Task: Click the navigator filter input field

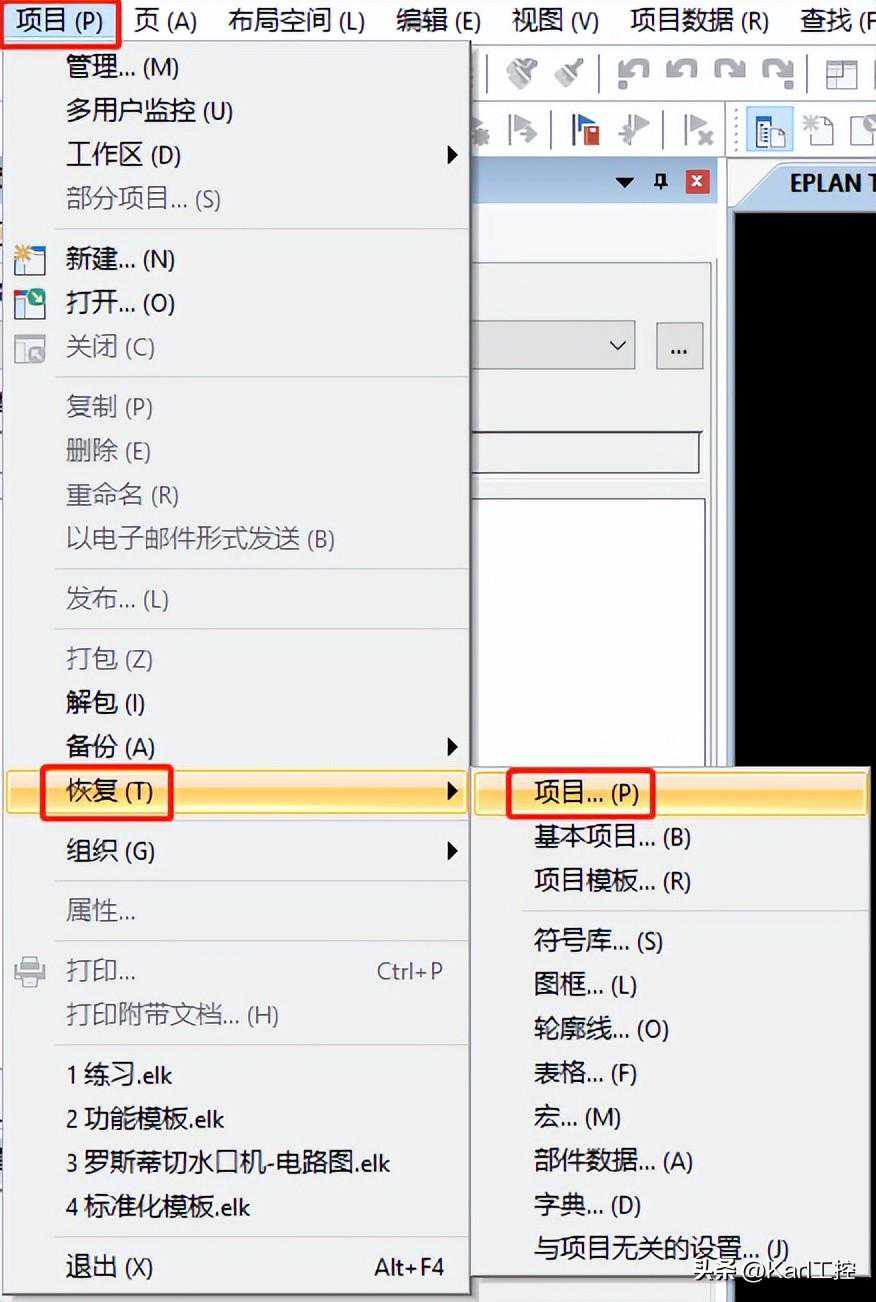Action: pos(585,453)
